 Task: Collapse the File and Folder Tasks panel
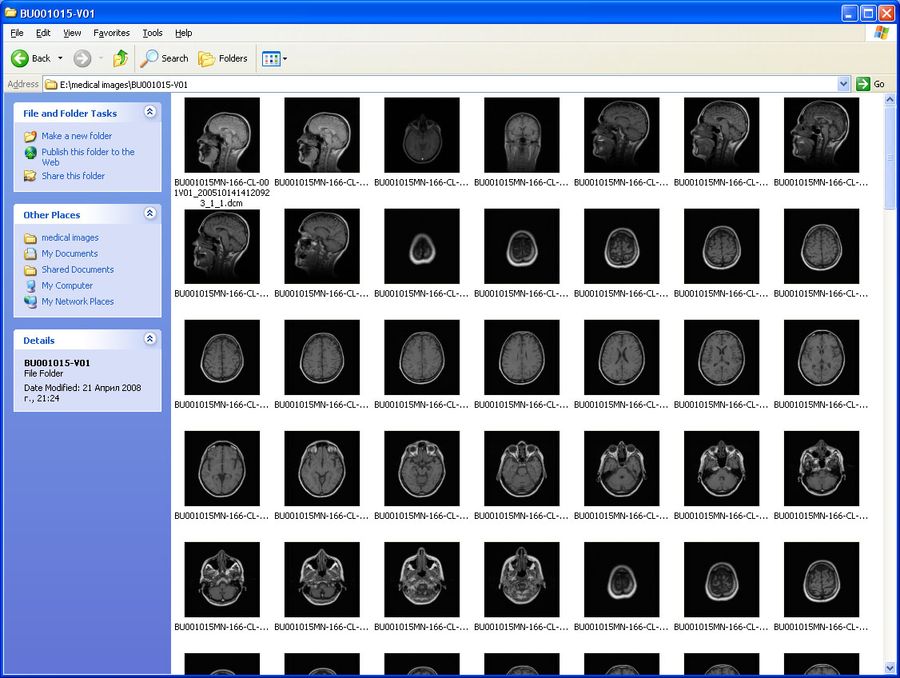coord(150,112)
